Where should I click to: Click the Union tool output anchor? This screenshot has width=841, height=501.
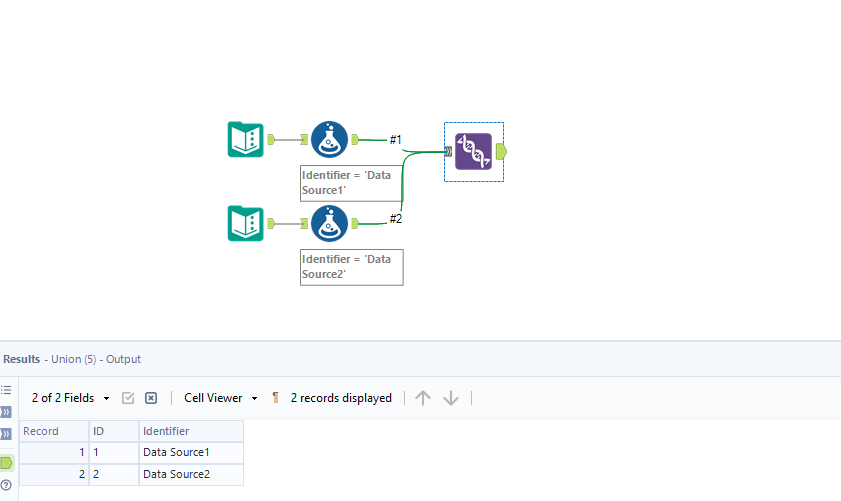[x=501, y=151]
